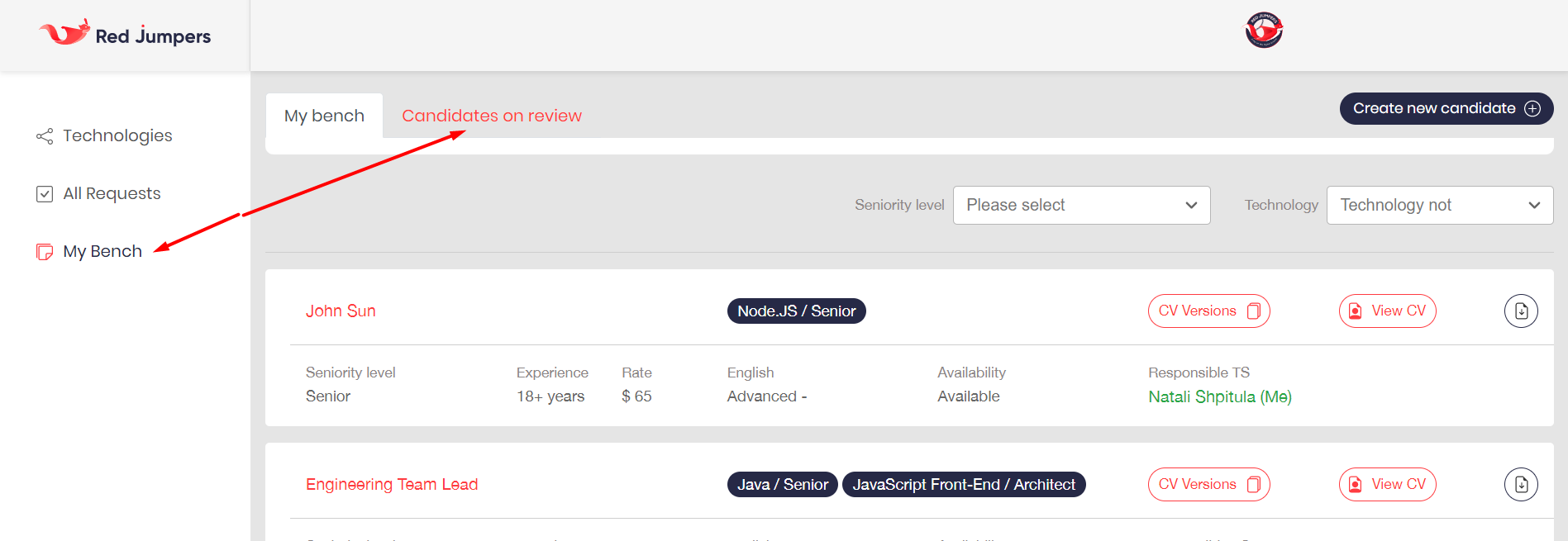Image resolution: width=1568 pixels, height=541 pixels.
Task: Open the Seniority level dropdown
Action: [1081, 205]
